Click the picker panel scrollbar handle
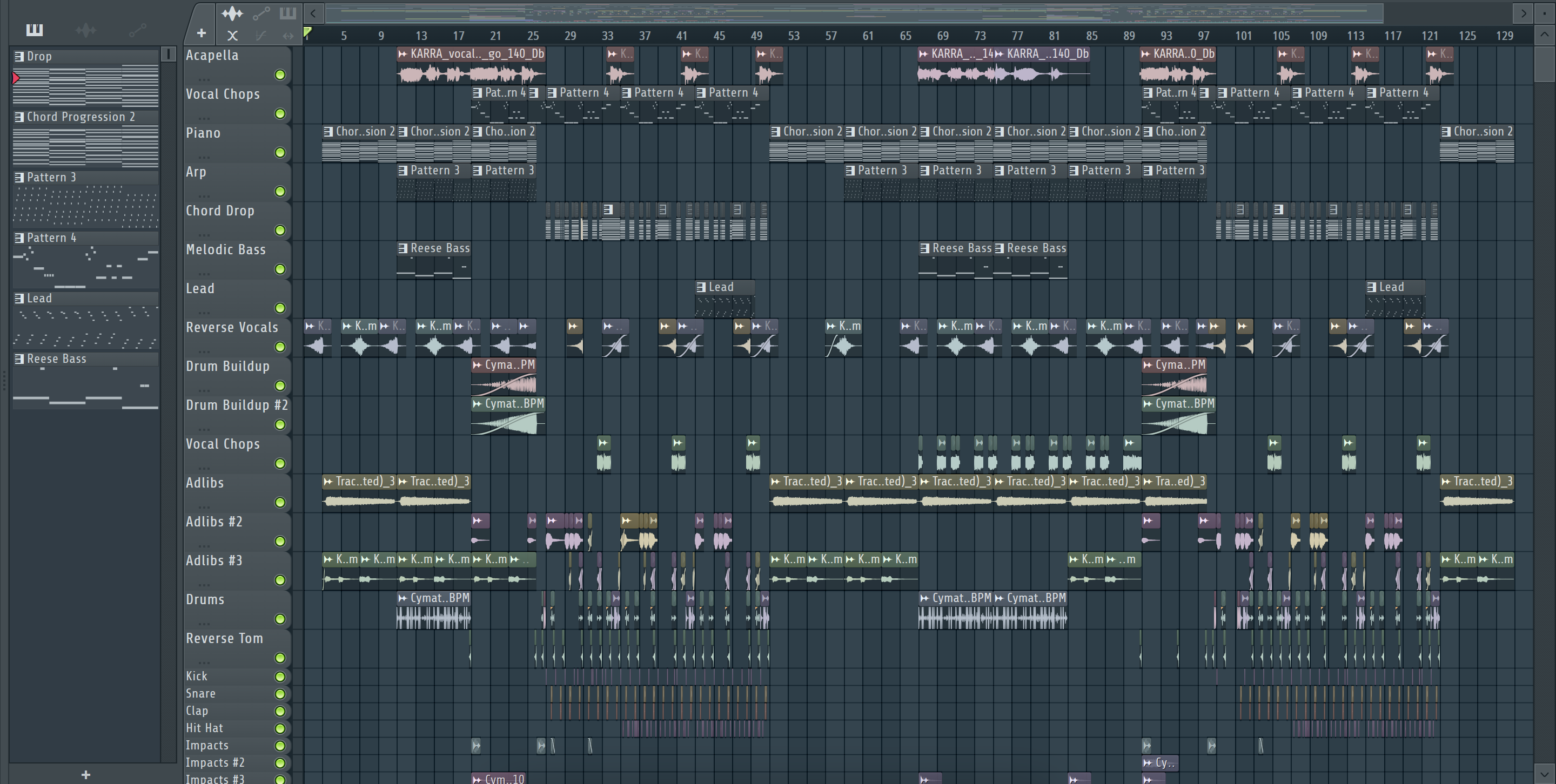The height and width of the screenshot is (784, 1556). (x=169, y=55)
